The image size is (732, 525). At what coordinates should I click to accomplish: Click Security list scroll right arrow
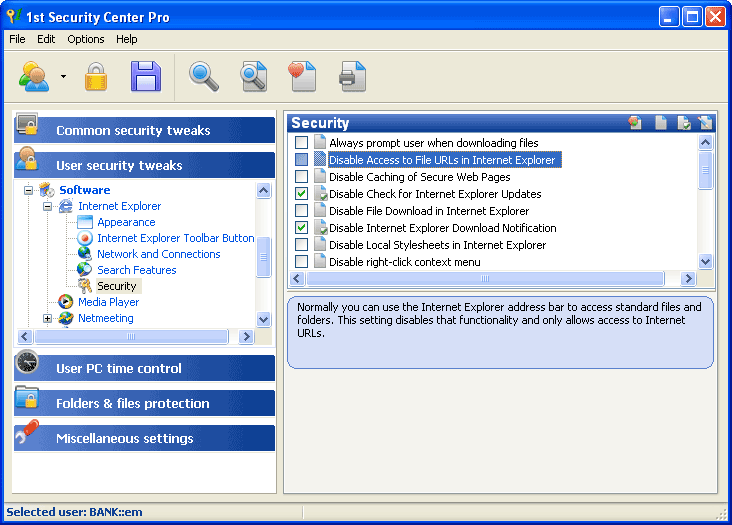pyautogui.click(x=688, y=279)
